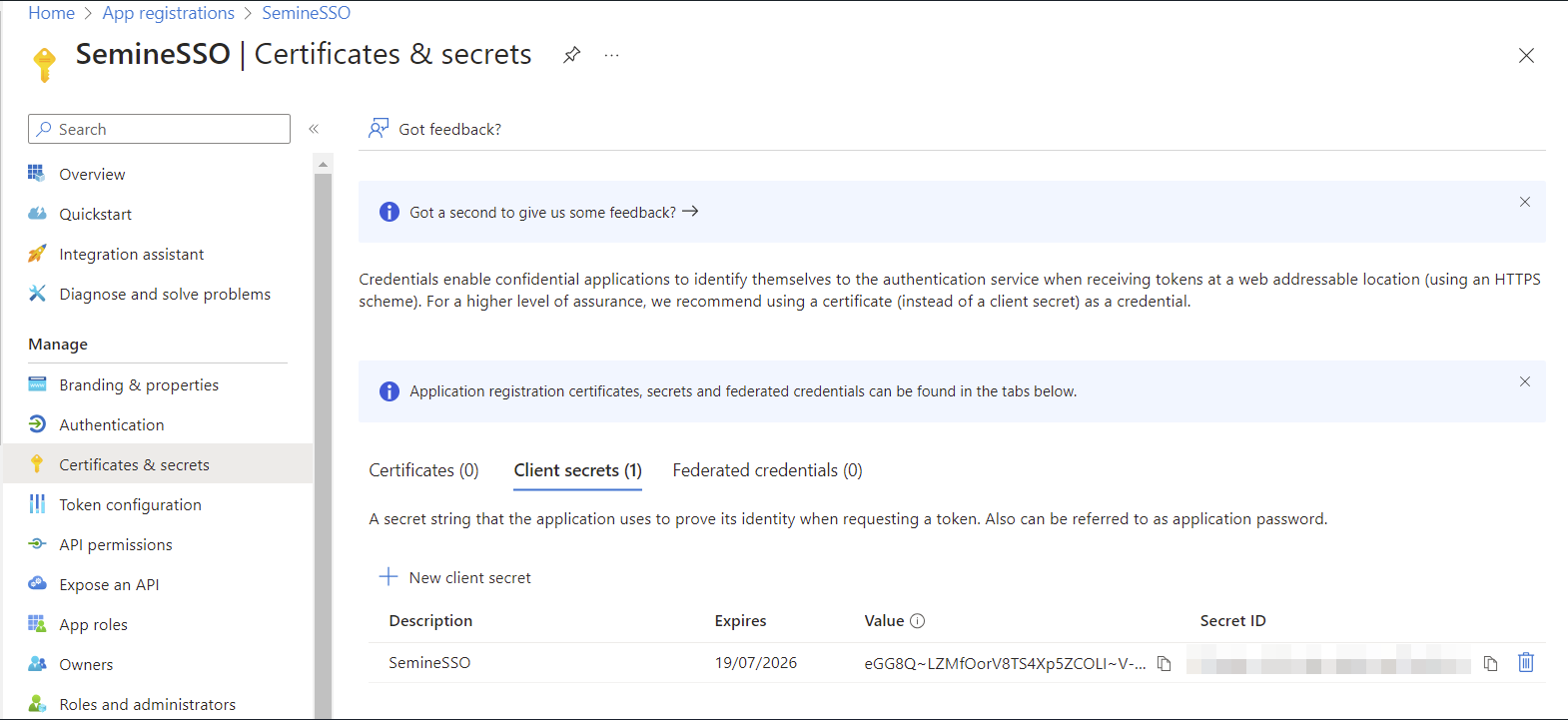The width and height of the screenshot is (1568, 720).
Task: Go to Home via breadcrumb
Action: (x=51, y=13)
